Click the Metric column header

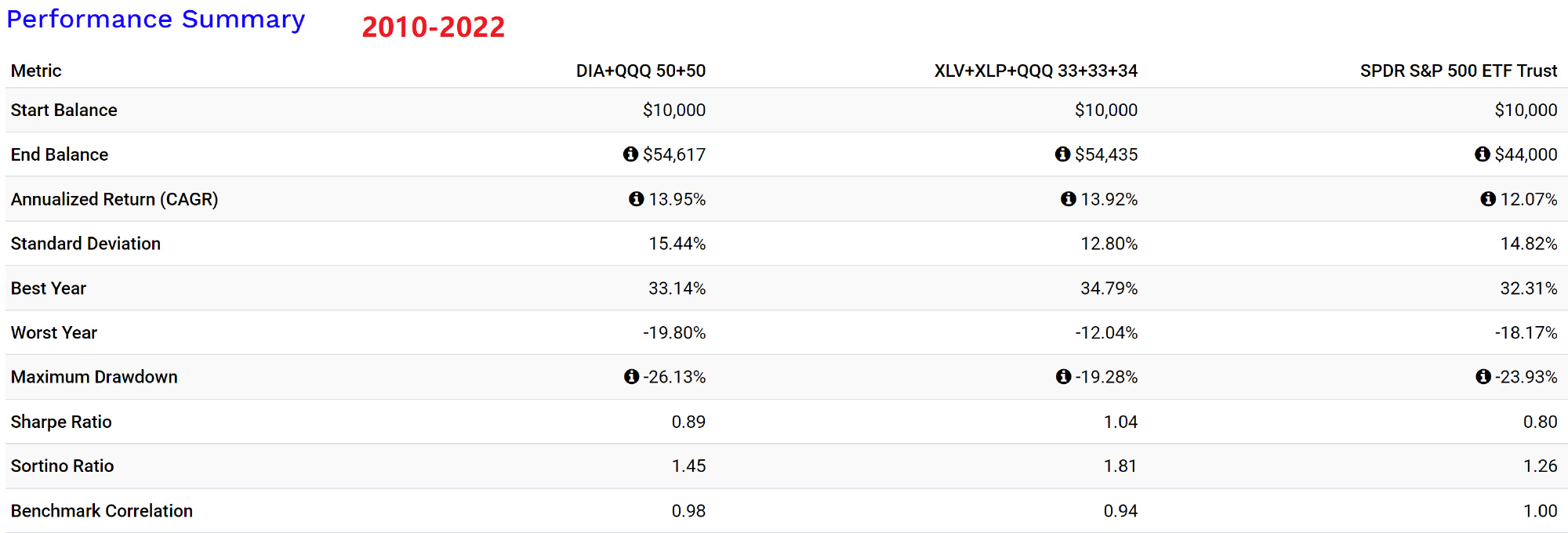[36, 71]
